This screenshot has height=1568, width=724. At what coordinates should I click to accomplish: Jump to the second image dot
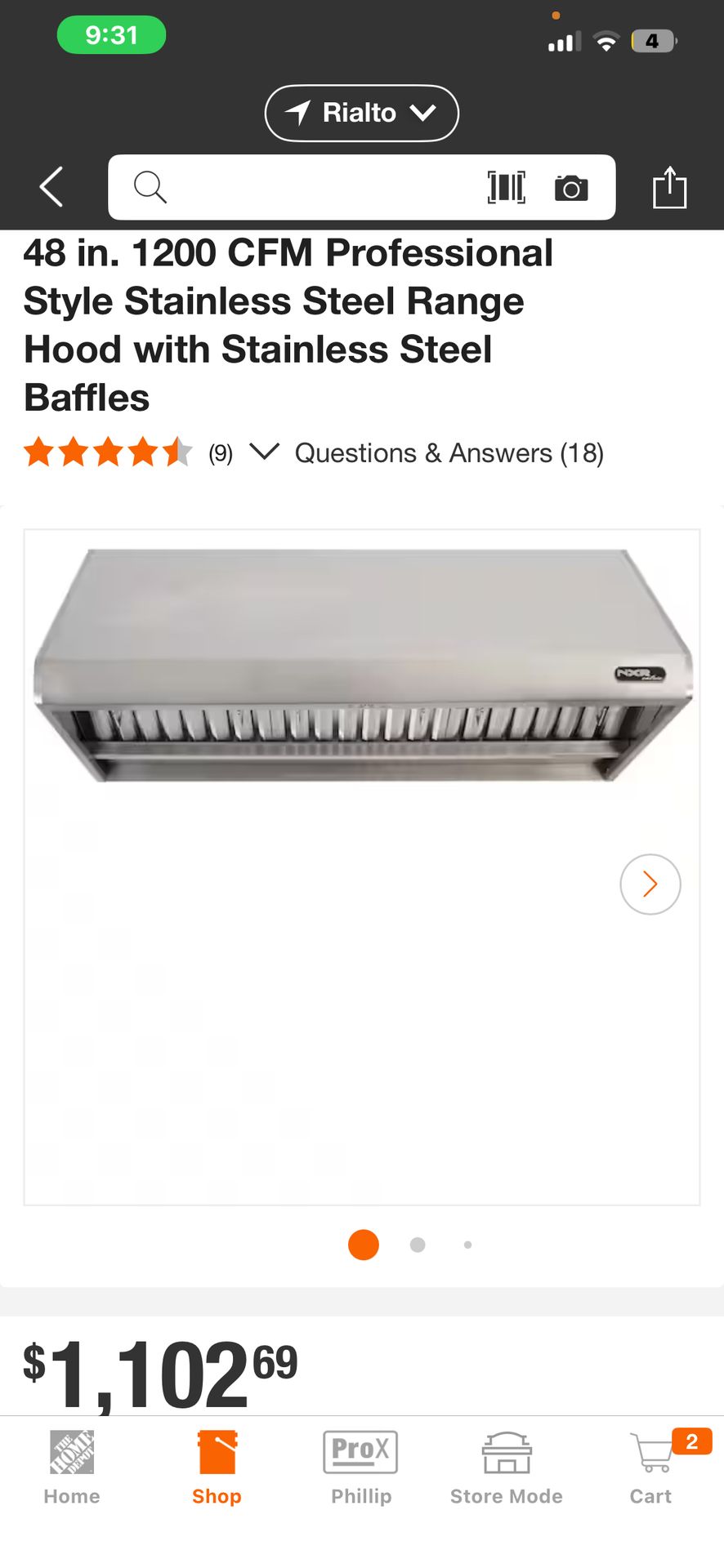click(418, 1245)
